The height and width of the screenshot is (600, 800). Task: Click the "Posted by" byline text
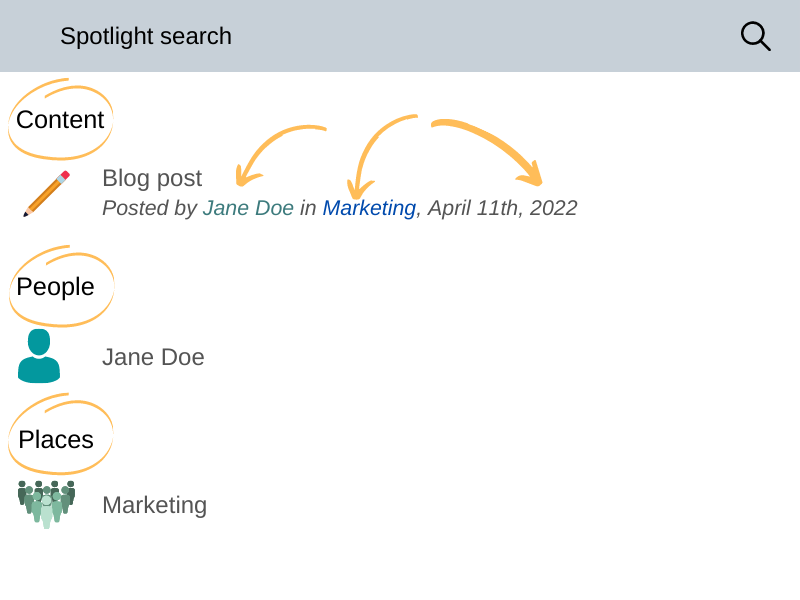[149, 208]
